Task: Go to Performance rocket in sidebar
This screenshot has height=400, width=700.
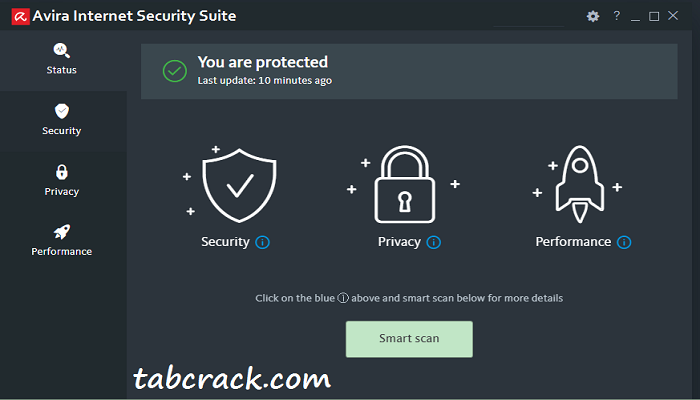Action: point(62,240)
